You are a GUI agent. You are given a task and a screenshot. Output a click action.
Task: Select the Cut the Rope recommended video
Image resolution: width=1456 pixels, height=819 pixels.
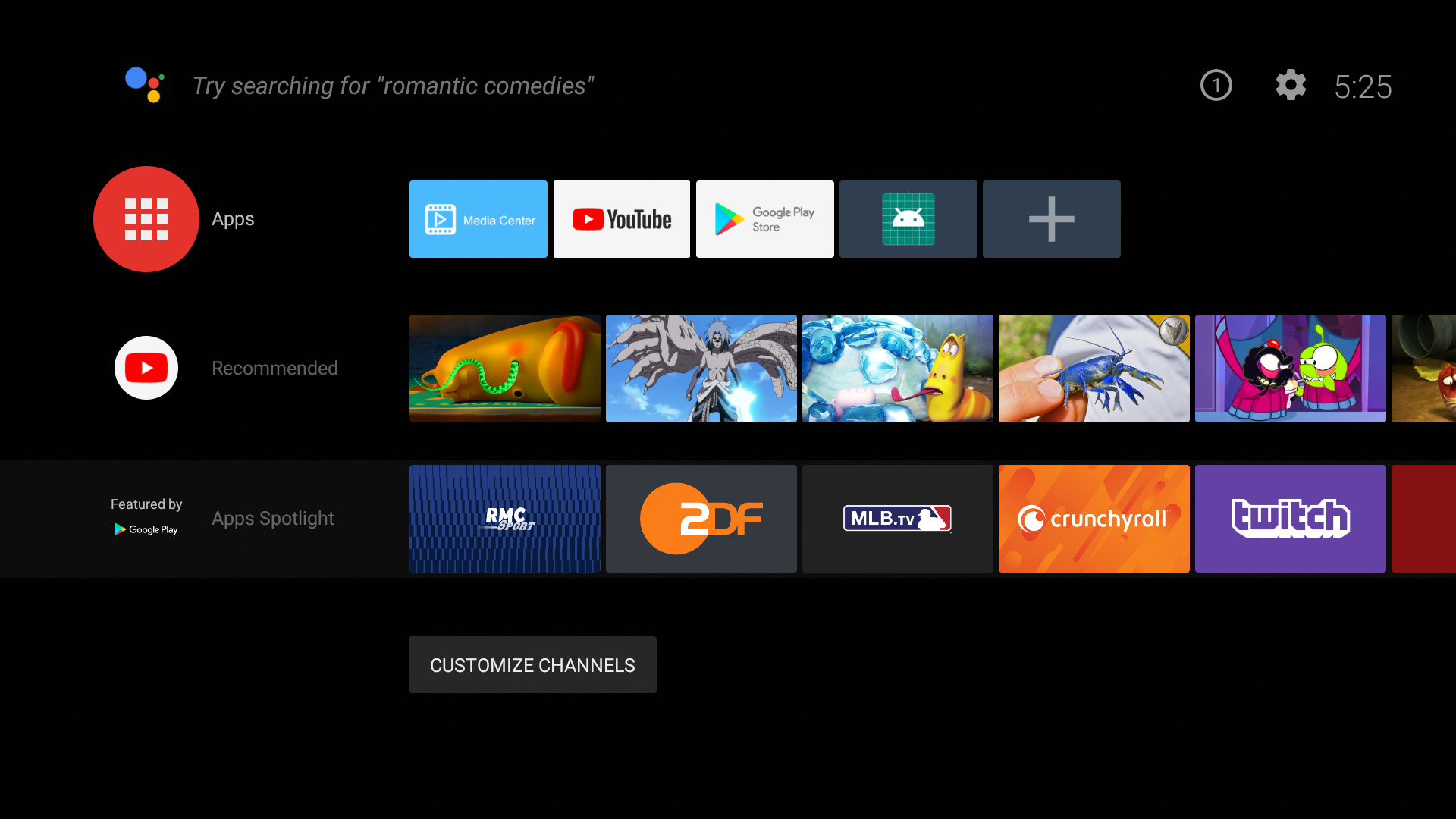coord(1290,368)
